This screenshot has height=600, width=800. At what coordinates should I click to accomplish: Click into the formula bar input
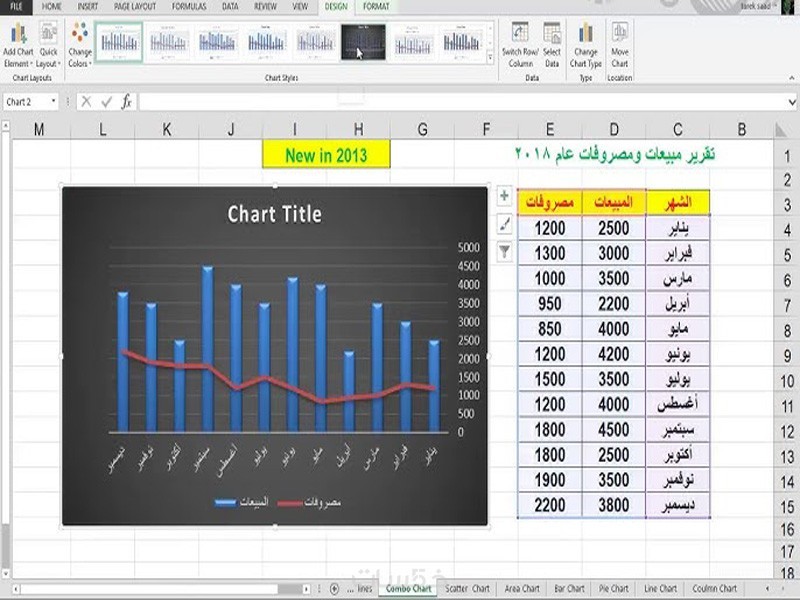pyautogui.click(x=462, y=102)
